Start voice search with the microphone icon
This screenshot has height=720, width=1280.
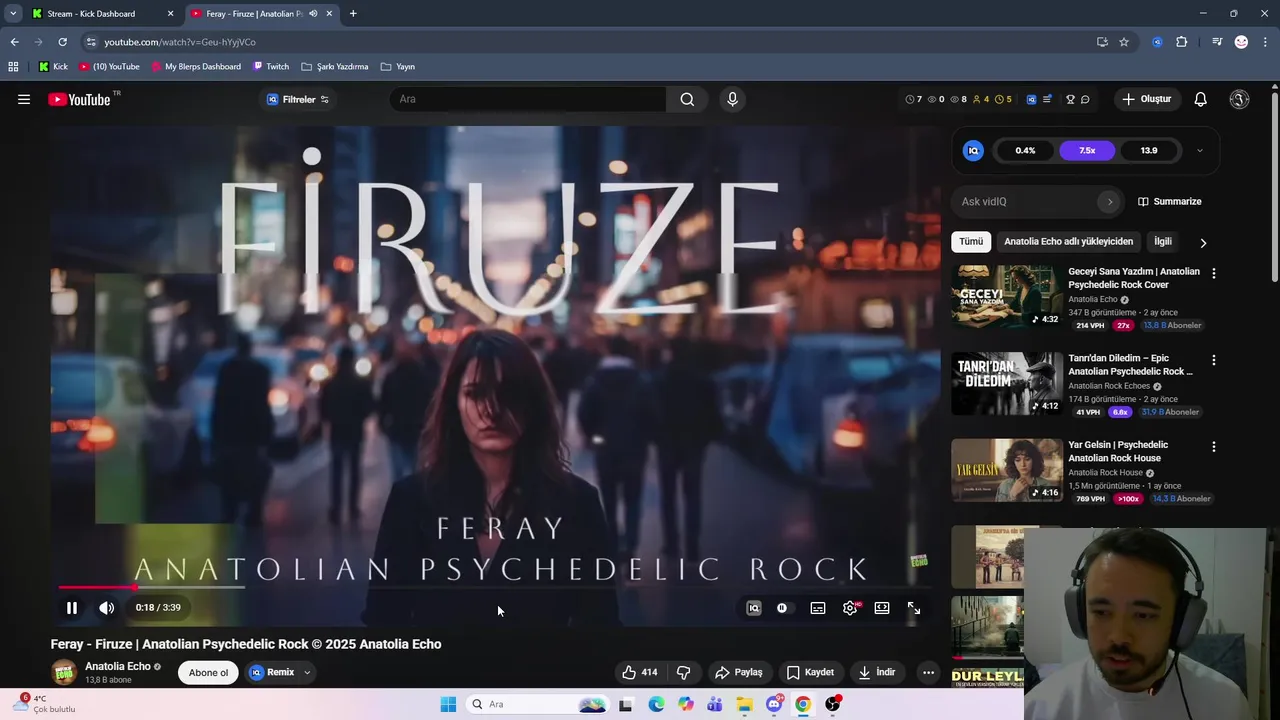(x=732, y=99)
